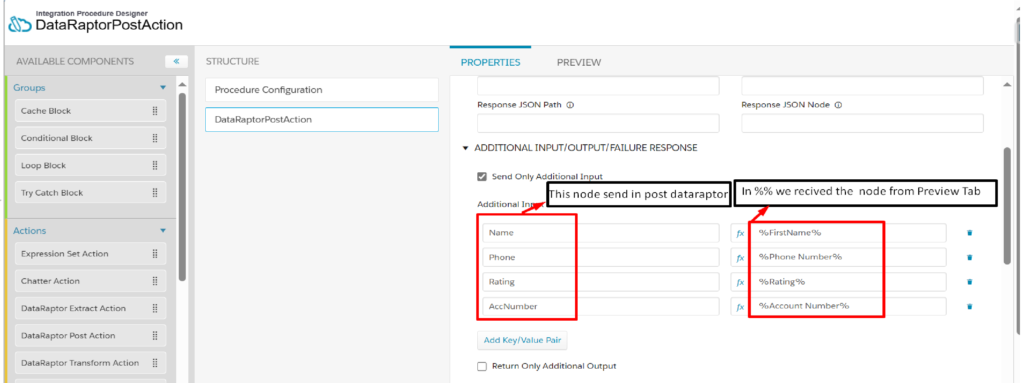Click drag handle of DataRaptor Transform Action
Image resolution: width=1024 pixels, height=383 pixels.
click(x=155, y=363)
